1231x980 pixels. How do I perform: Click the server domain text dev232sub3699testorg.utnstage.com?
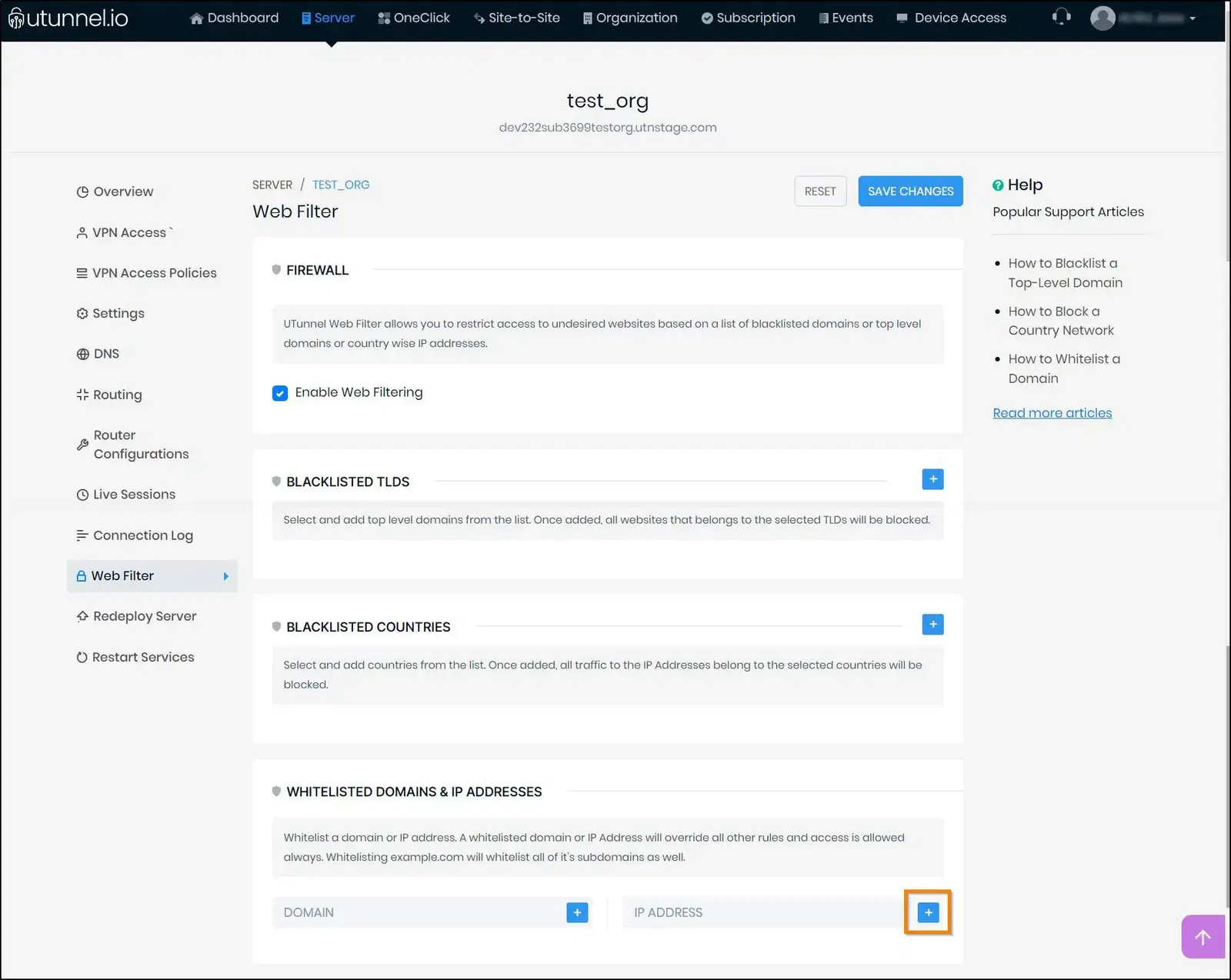click(608, 128)
